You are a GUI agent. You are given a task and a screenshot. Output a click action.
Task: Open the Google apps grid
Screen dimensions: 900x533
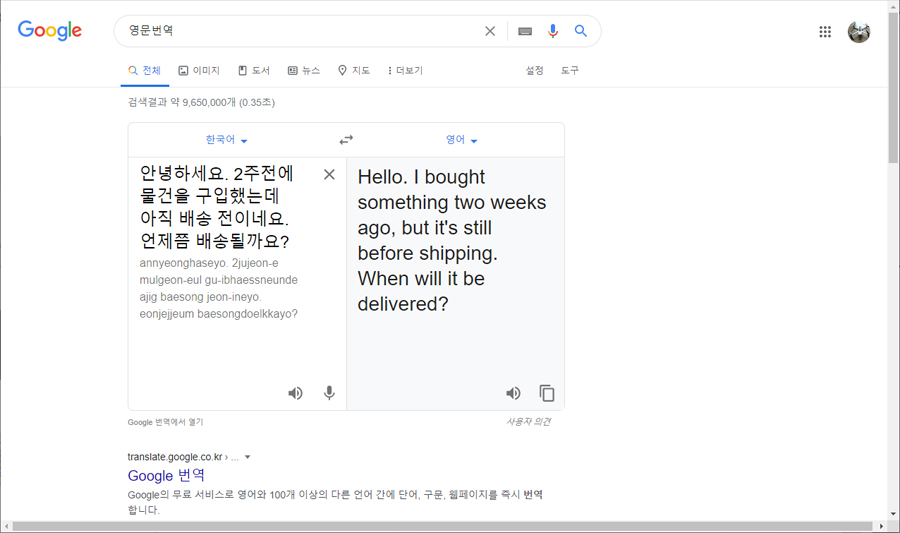tap(825, 32)
